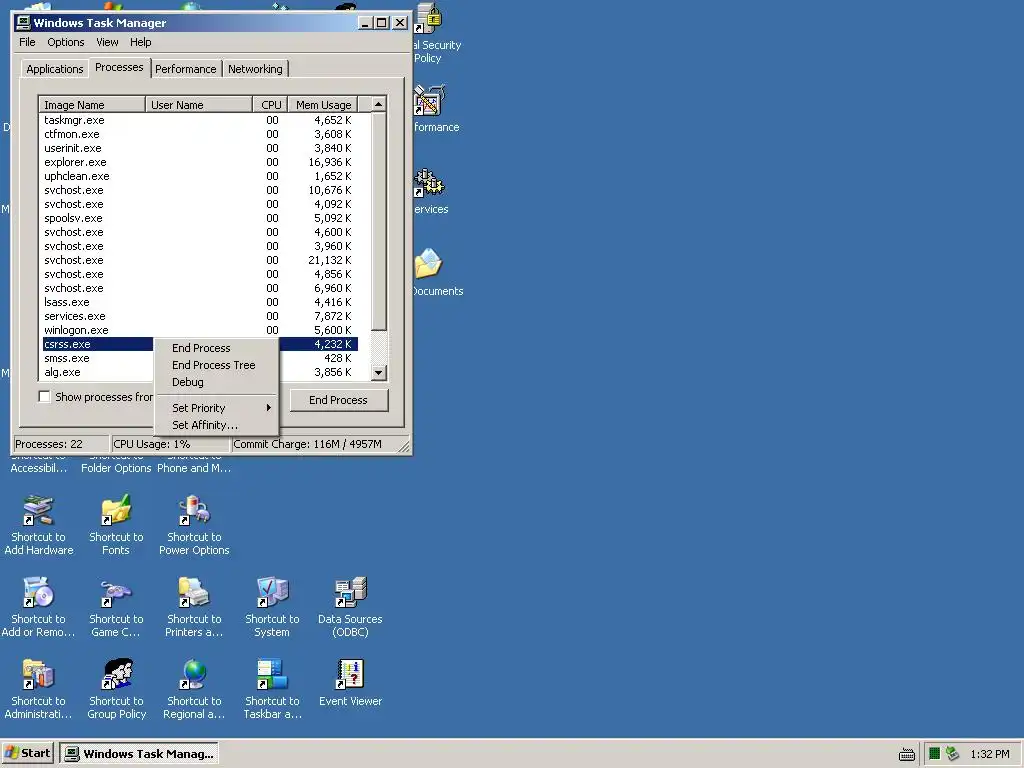The height and width of the screenshot is (768, 1024).
Task: Select the services.exe process row
Action: (x=199, y=316)
